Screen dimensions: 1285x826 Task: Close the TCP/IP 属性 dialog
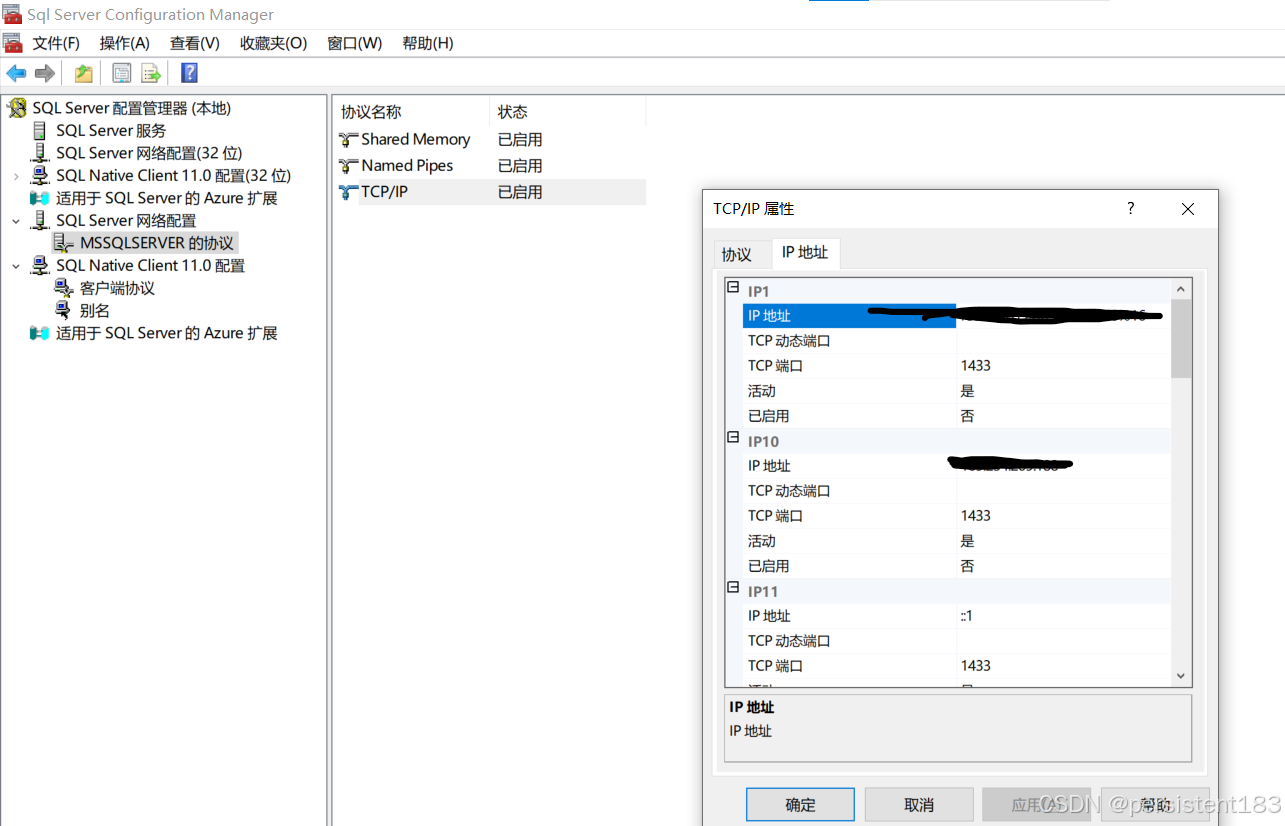[x=1188, y=209]
